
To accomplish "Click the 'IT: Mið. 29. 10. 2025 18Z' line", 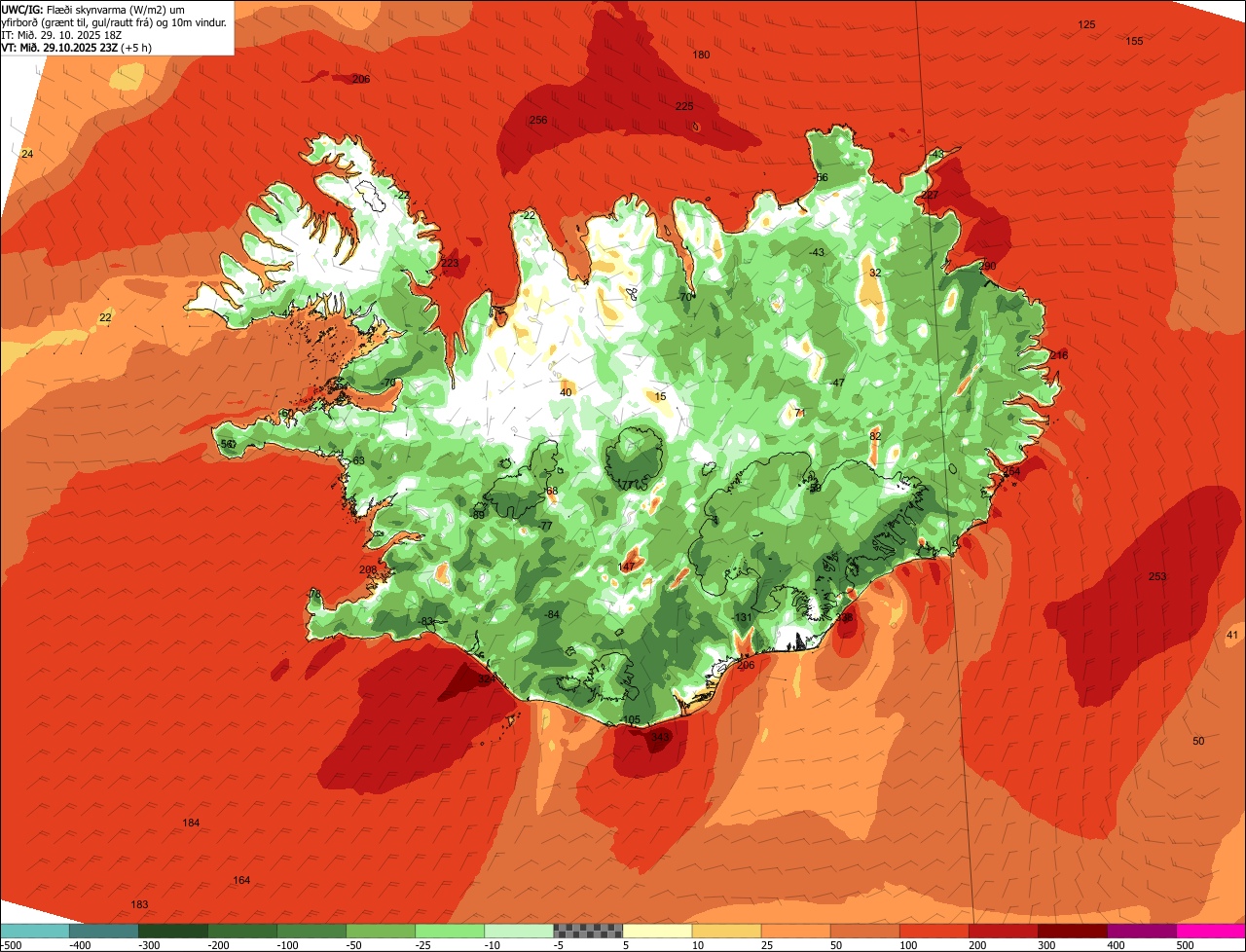I will 62,34.
